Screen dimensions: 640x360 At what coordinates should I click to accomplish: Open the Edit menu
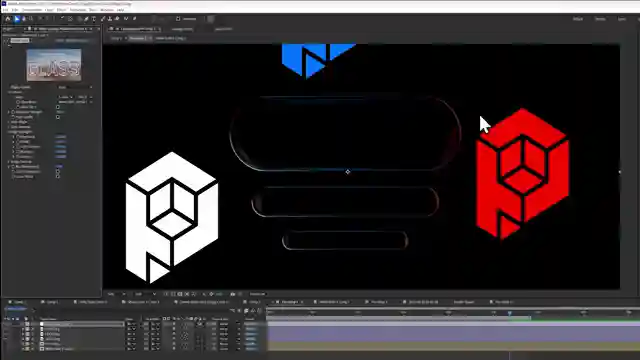(15, 10)
